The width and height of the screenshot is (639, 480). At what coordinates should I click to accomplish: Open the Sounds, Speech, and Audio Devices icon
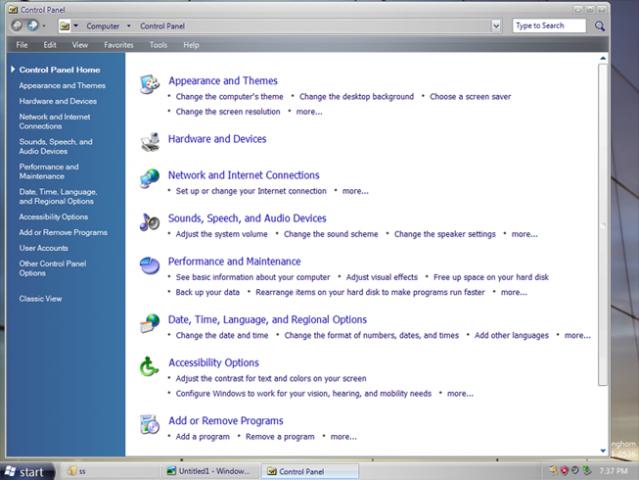click(x=150, y=222)
